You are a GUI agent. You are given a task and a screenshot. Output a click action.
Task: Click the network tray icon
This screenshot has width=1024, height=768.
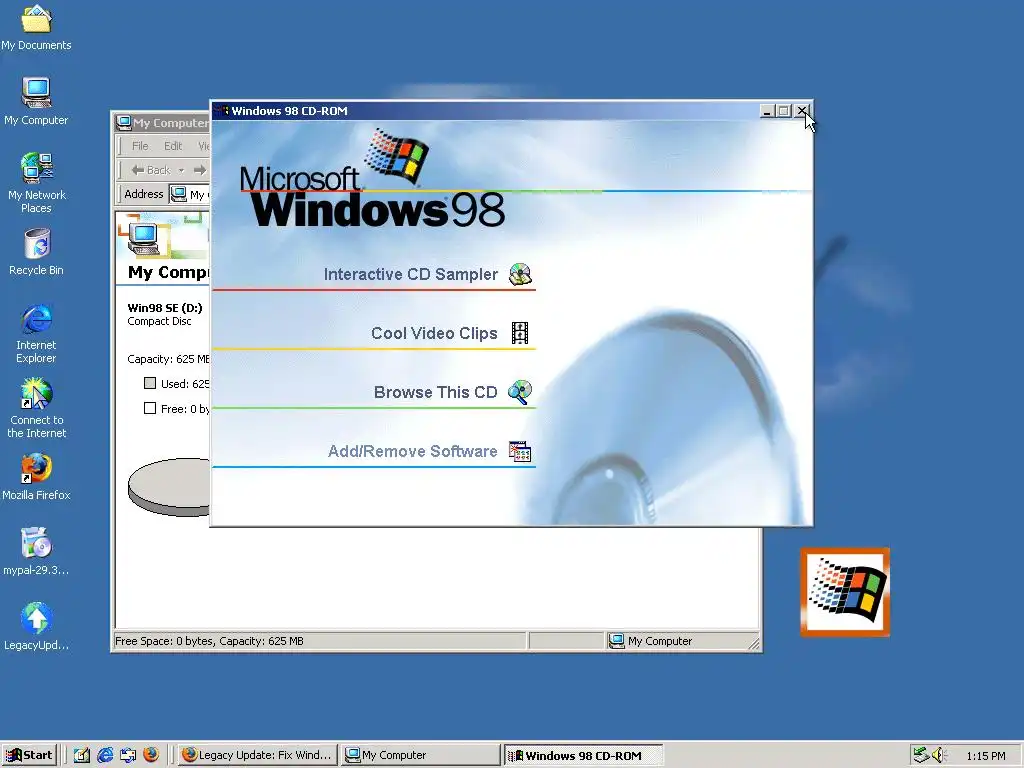coord(921,755)
